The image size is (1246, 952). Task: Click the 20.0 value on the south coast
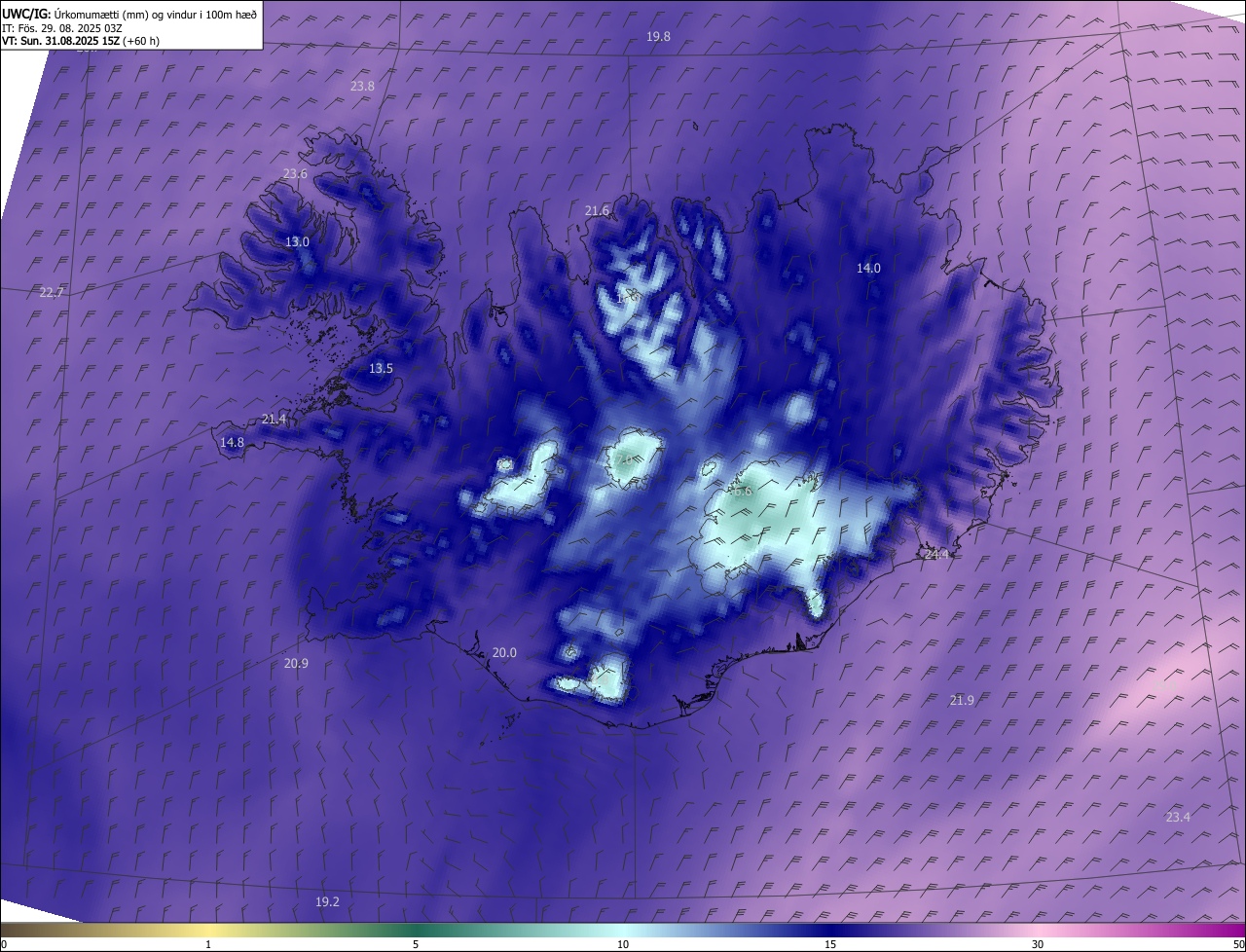[x=504, y=652]
